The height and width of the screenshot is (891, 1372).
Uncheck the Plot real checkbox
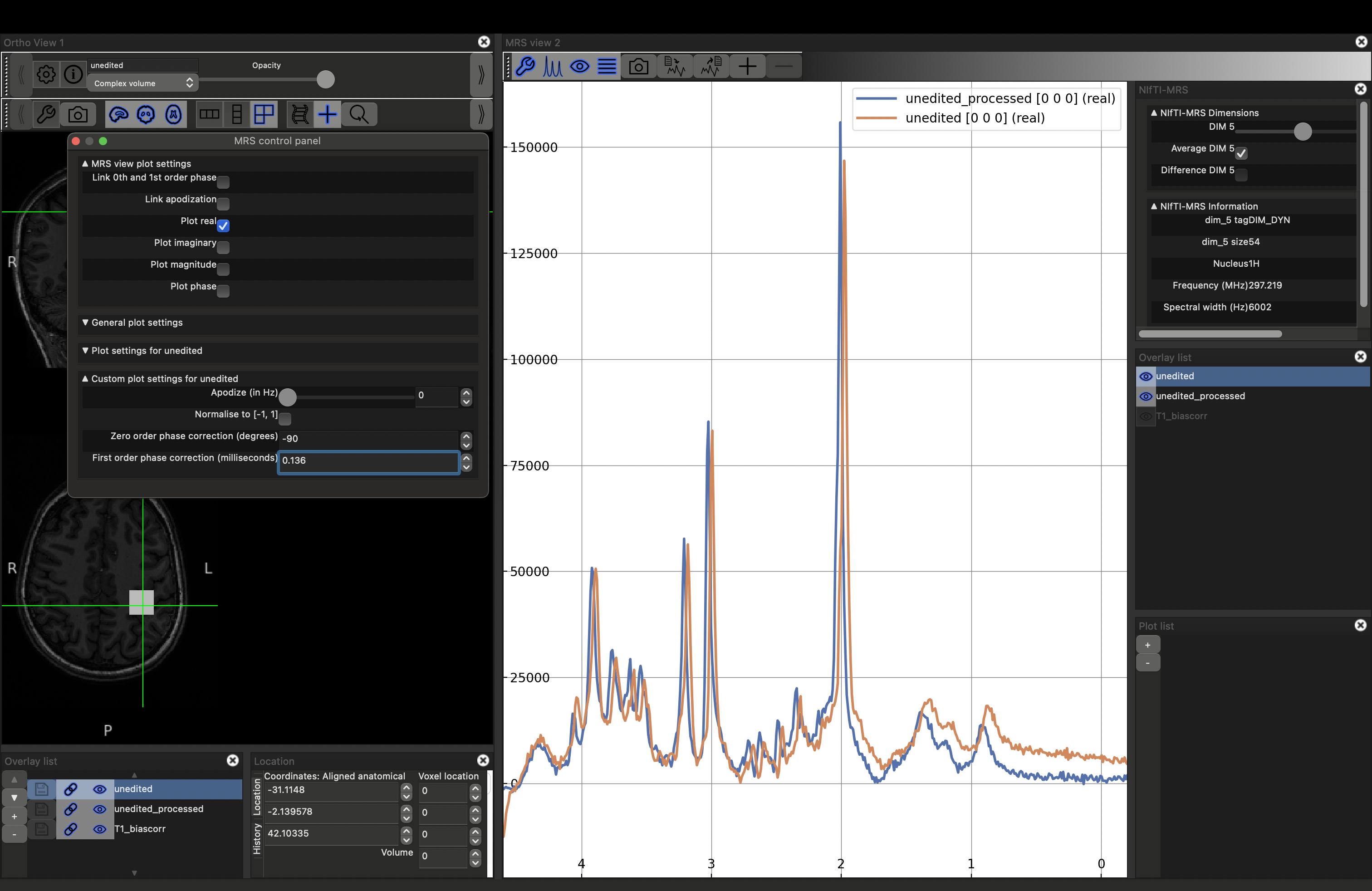[223, 226]
